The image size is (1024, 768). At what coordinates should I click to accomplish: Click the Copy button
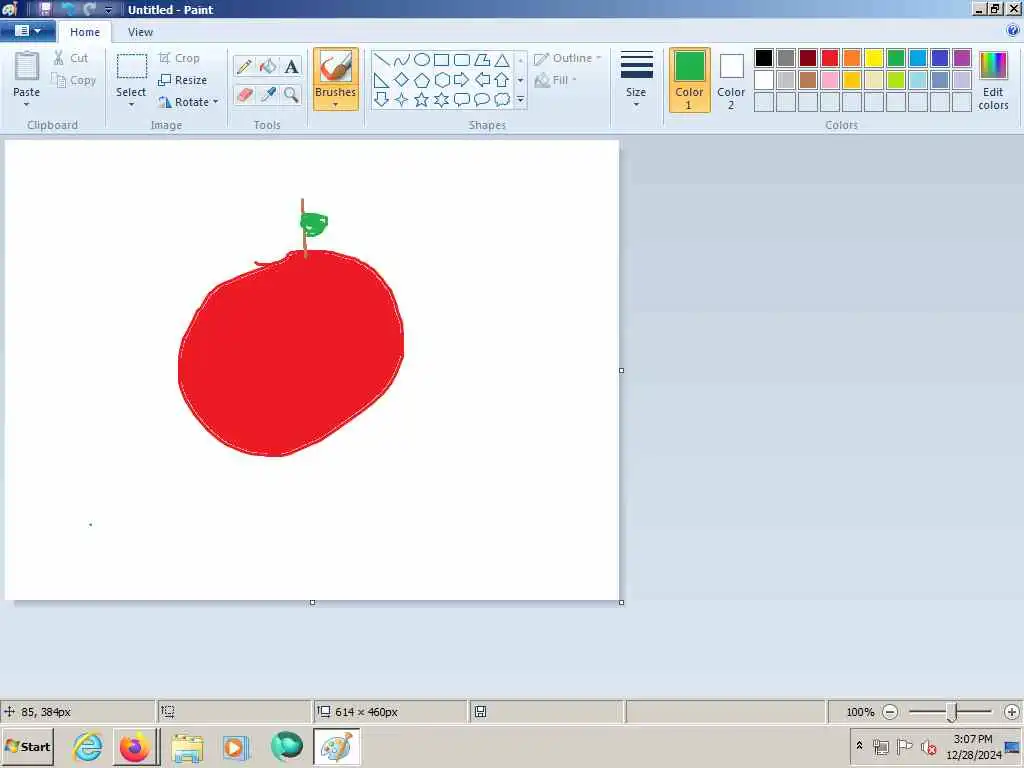click(74, 80)
